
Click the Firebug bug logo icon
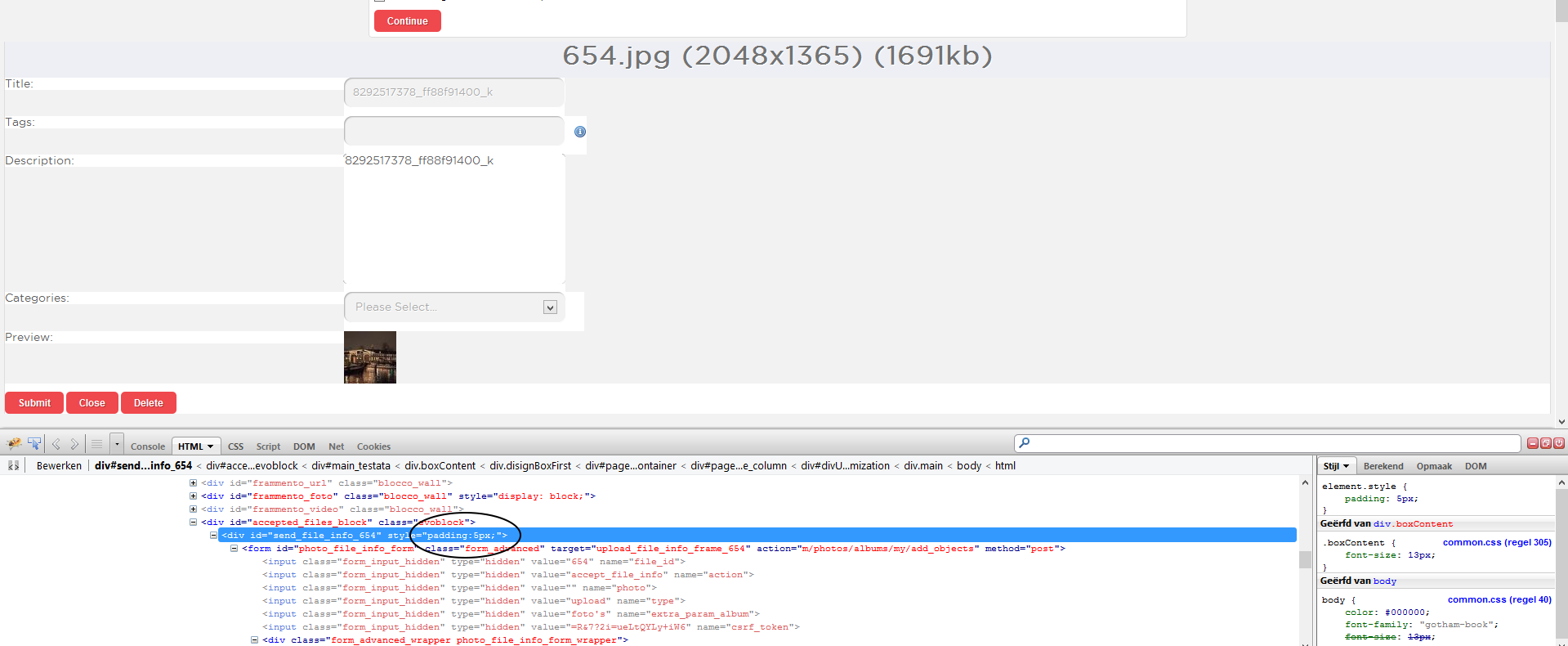pyautogui.click(x=14, y=444)
